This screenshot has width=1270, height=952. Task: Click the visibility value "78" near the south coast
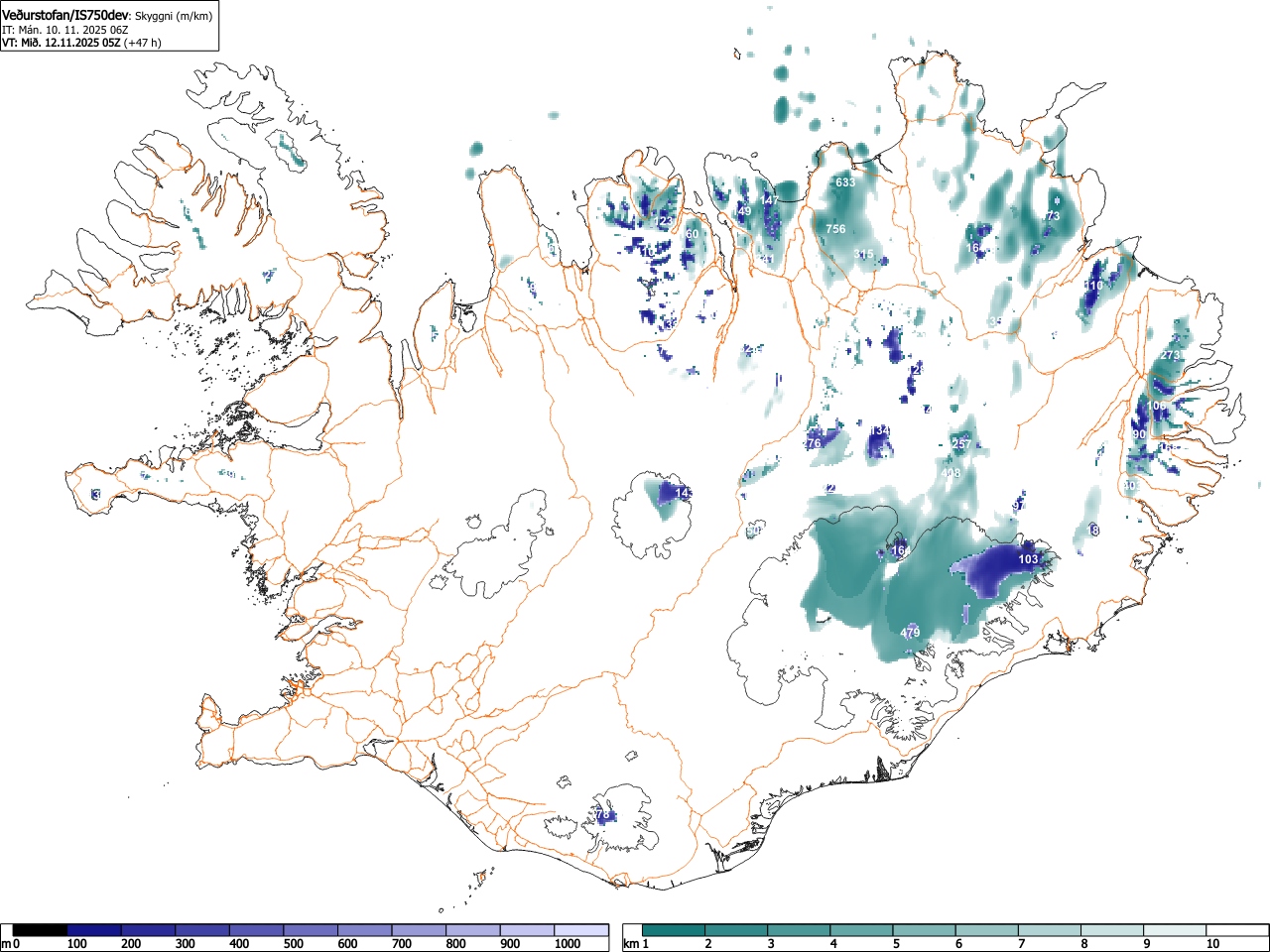[x=602, y=815]
